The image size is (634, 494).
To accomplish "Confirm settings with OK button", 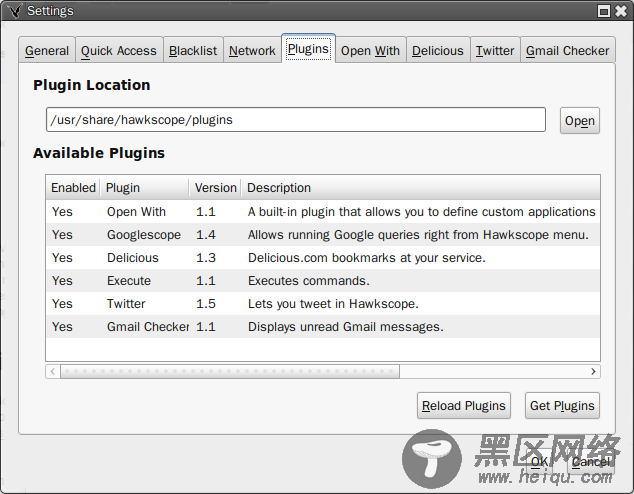I will tap(539, 462).
